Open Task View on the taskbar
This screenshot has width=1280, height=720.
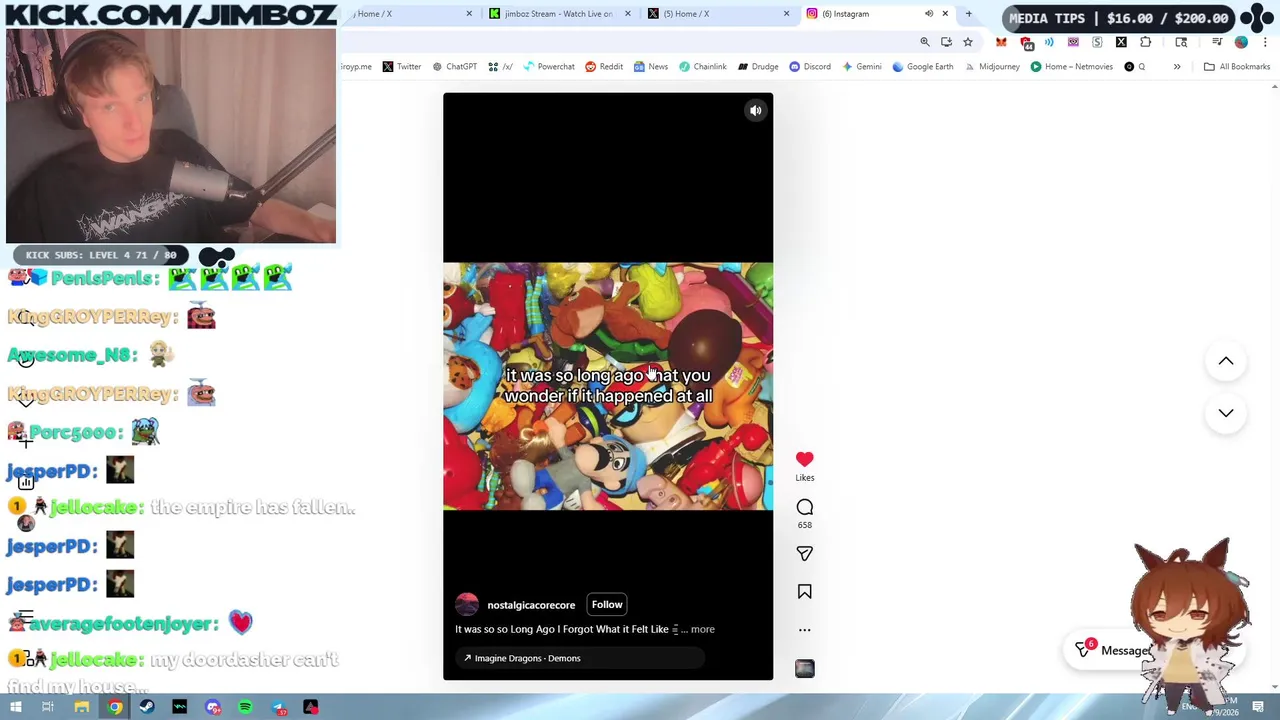47,708
